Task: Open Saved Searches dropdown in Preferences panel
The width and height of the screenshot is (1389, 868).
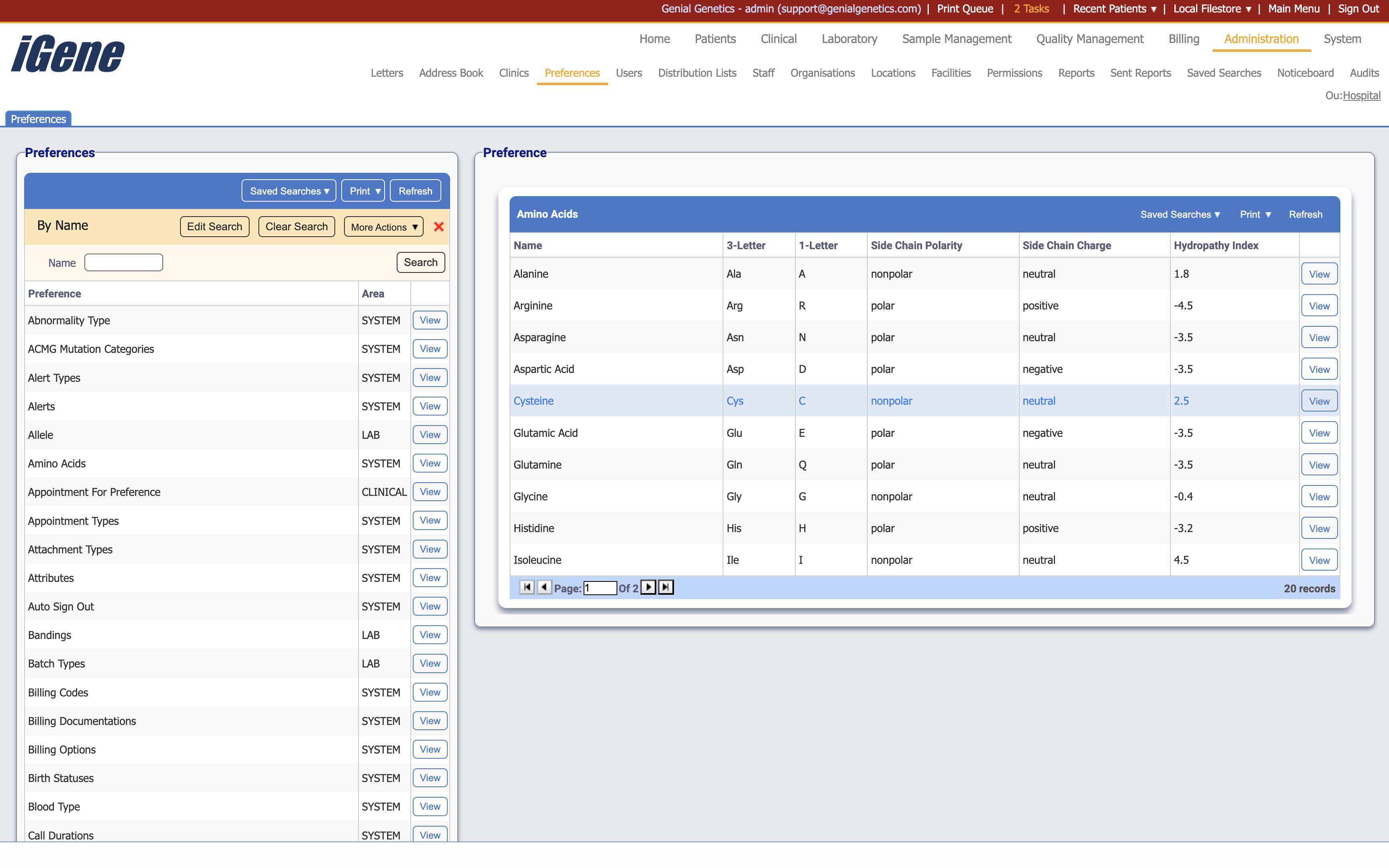Action: pos(289,191)
